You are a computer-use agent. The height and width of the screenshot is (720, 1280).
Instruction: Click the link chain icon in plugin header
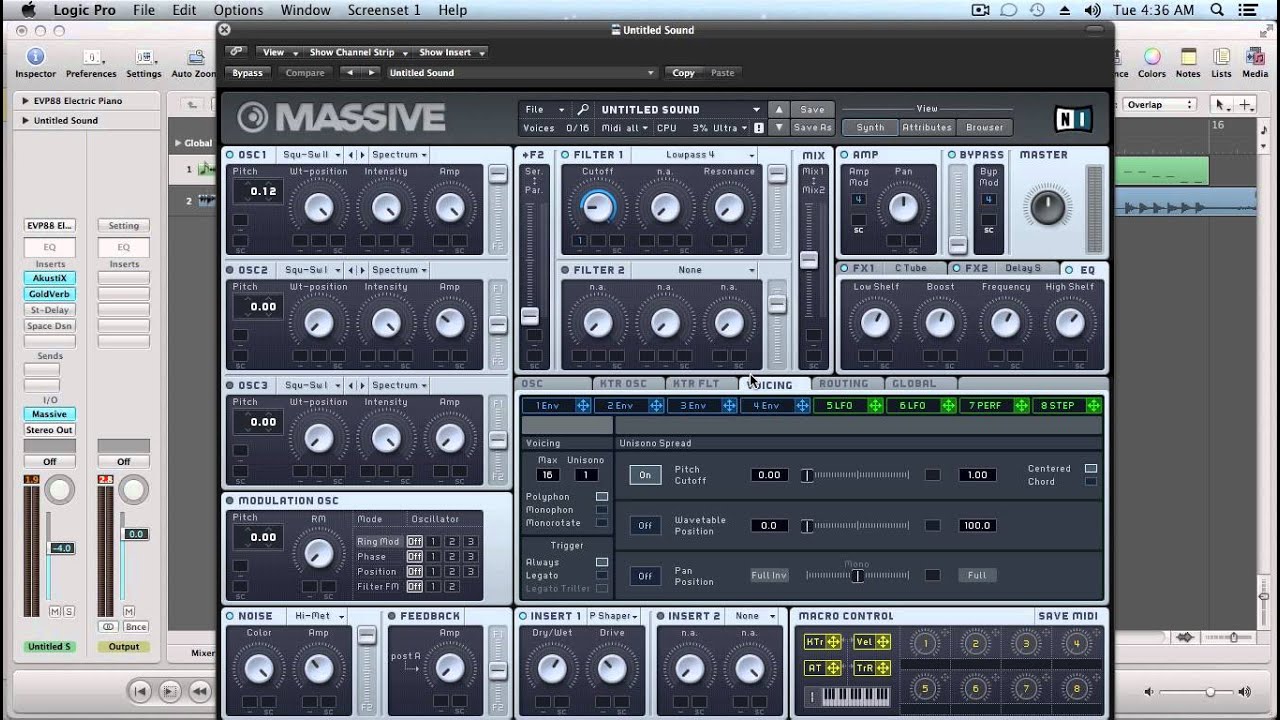[x=236, y=52]
